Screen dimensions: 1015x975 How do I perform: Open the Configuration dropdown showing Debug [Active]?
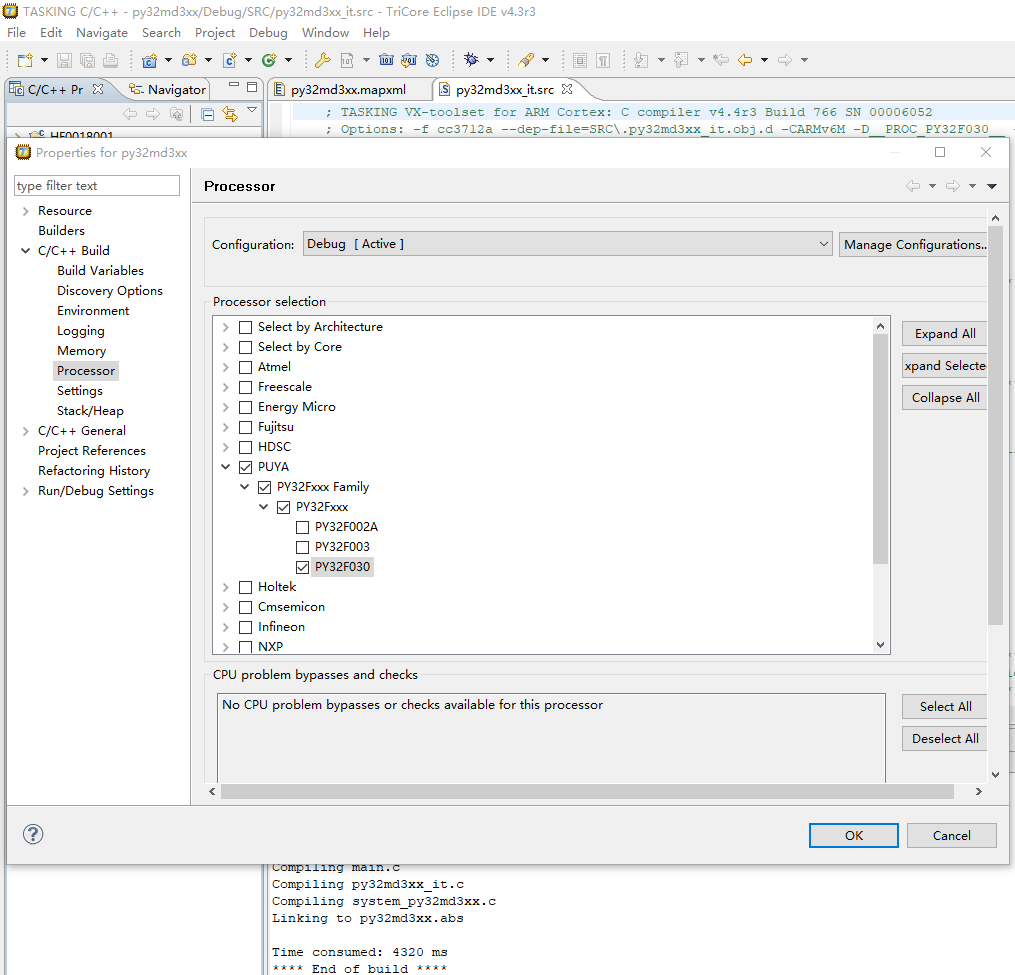tap(567, 244)
